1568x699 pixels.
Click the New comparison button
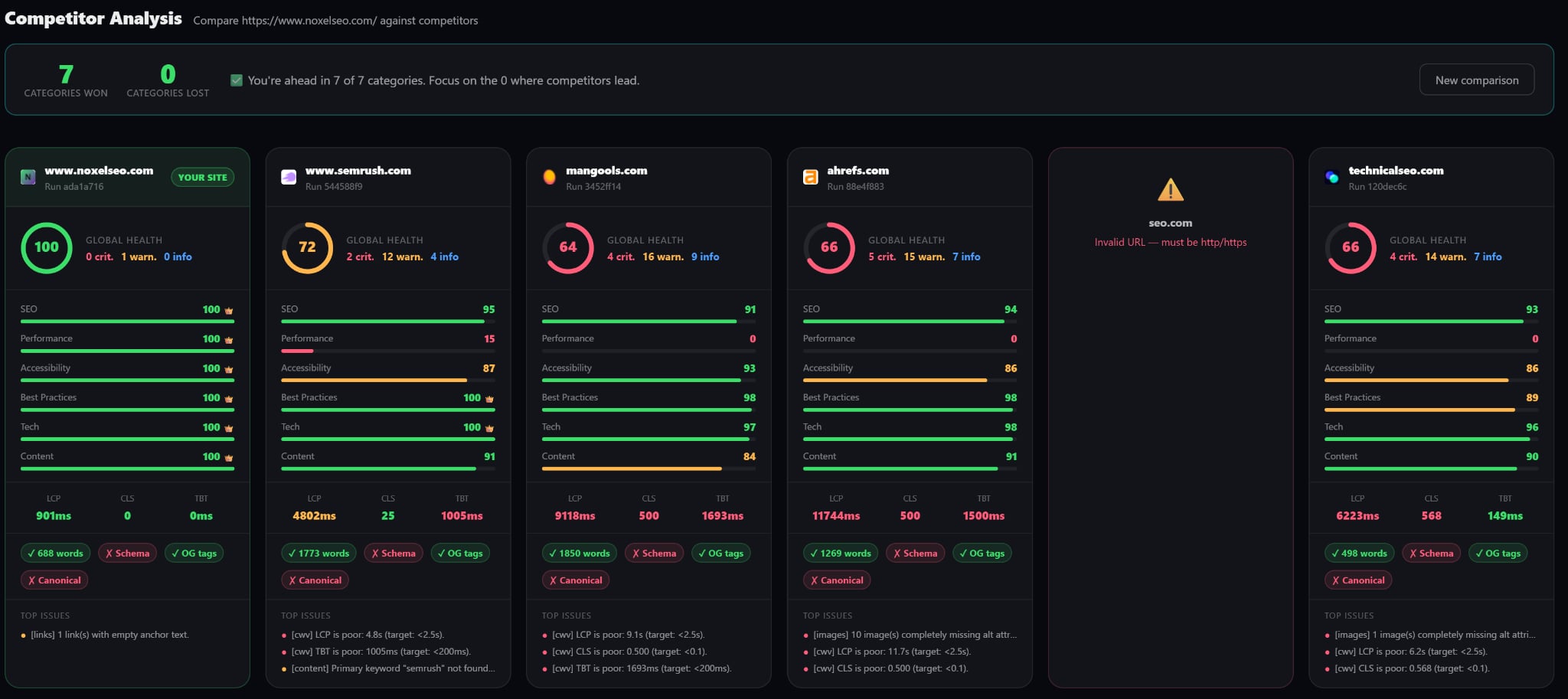point(1476,80)
